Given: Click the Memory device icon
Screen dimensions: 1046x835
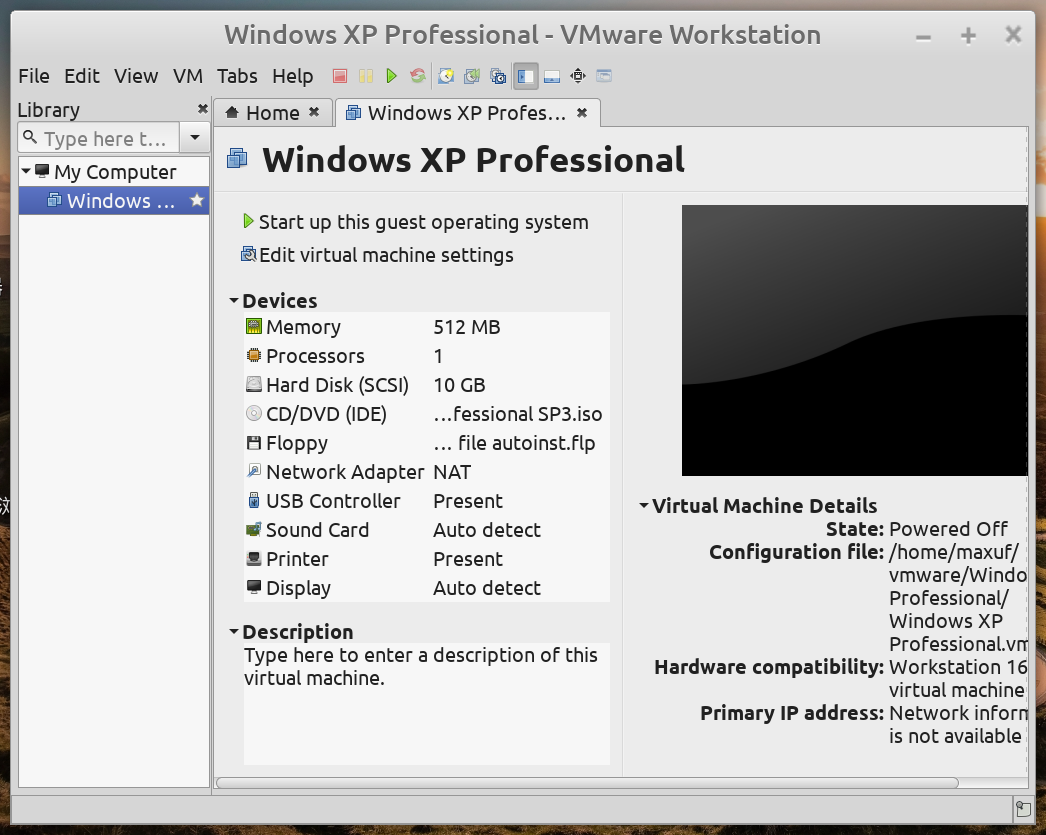Looking at the screenshot, I should (x=253, y=326).
